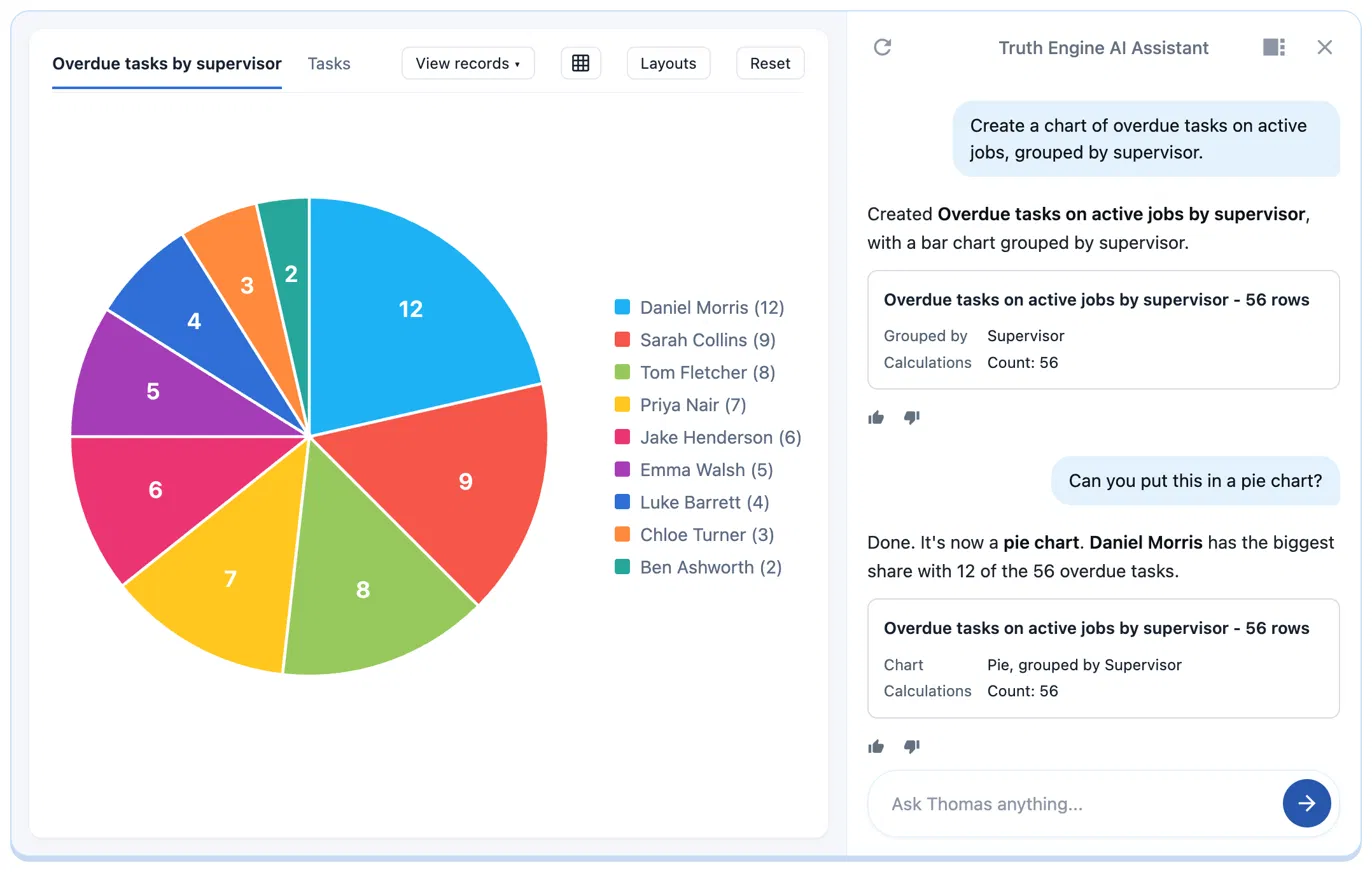1372x872 pixels.
Task: Click the Daniel Morris legend color swatch
Action: click(x=622, y=307)
